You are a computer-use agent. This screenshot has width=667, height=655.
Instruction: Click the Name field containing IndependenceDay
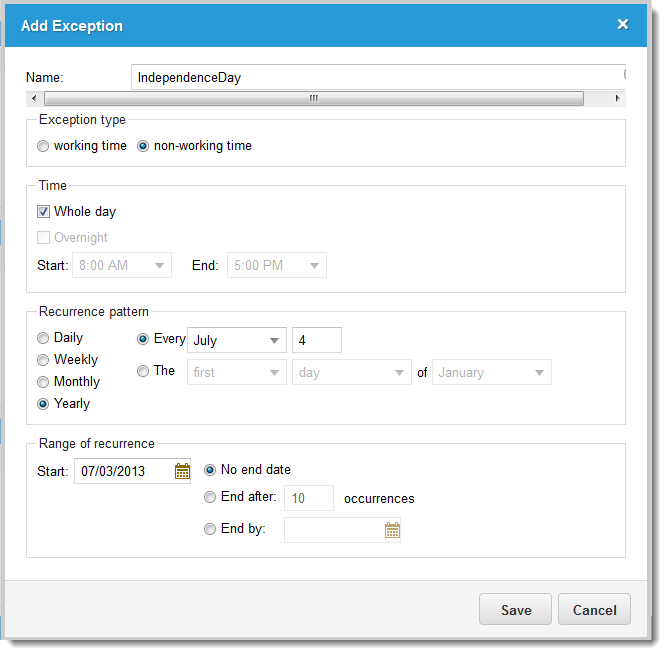(379, 77)
